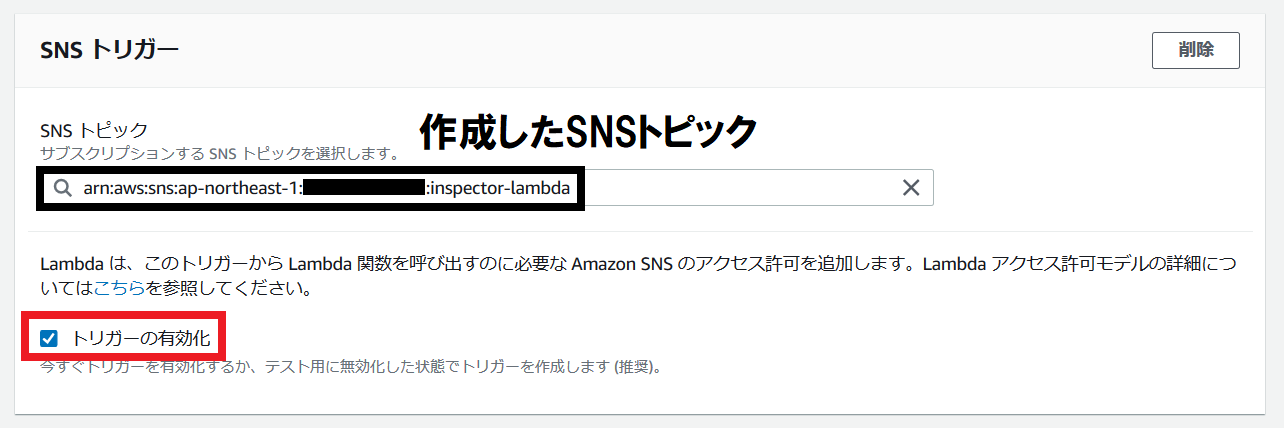Click the blacked-out account ID in ARN
Image resolution: width=1284 pixels, height=428 pixels.
[364, 187]
